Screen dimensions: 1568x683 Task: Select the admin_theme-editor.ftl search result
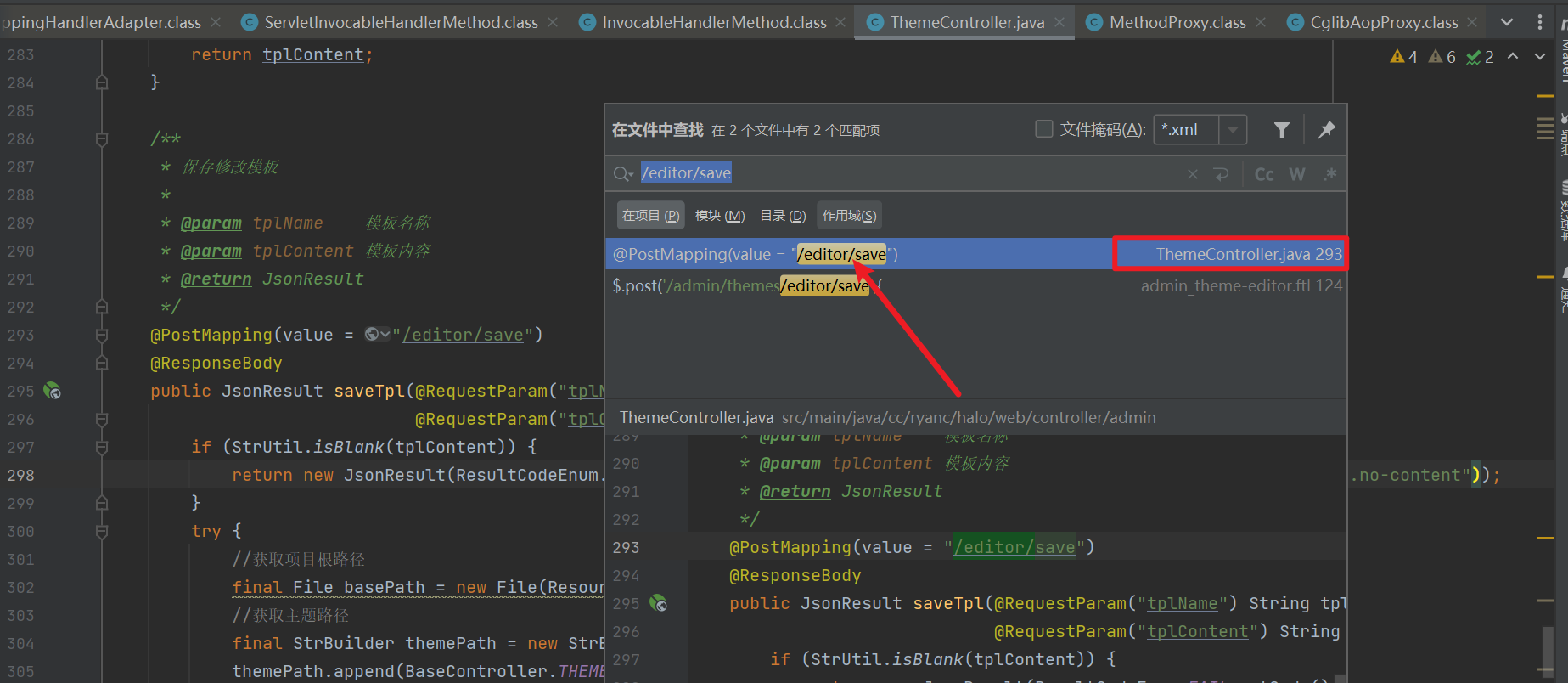coord(975,286)
